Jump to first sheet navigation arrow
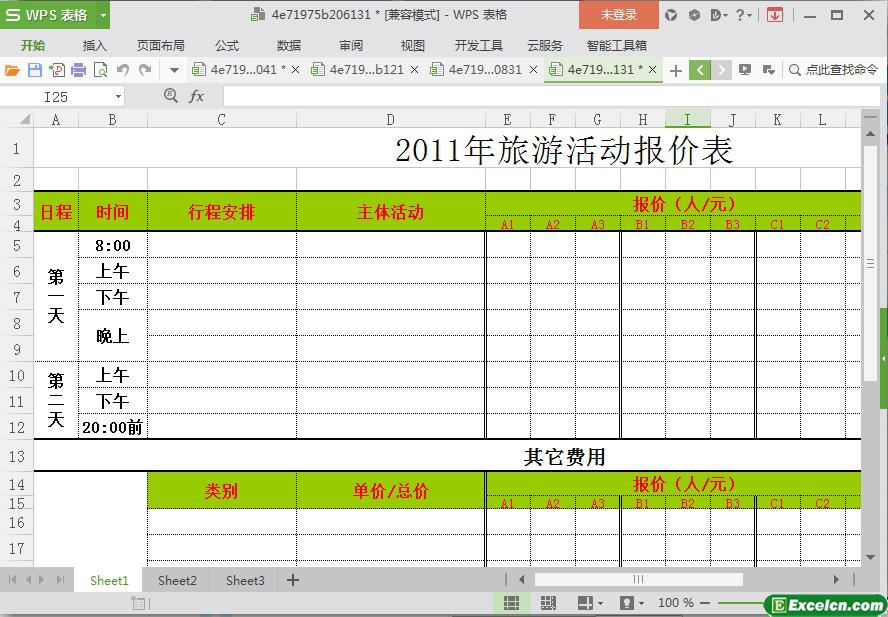 12,580
